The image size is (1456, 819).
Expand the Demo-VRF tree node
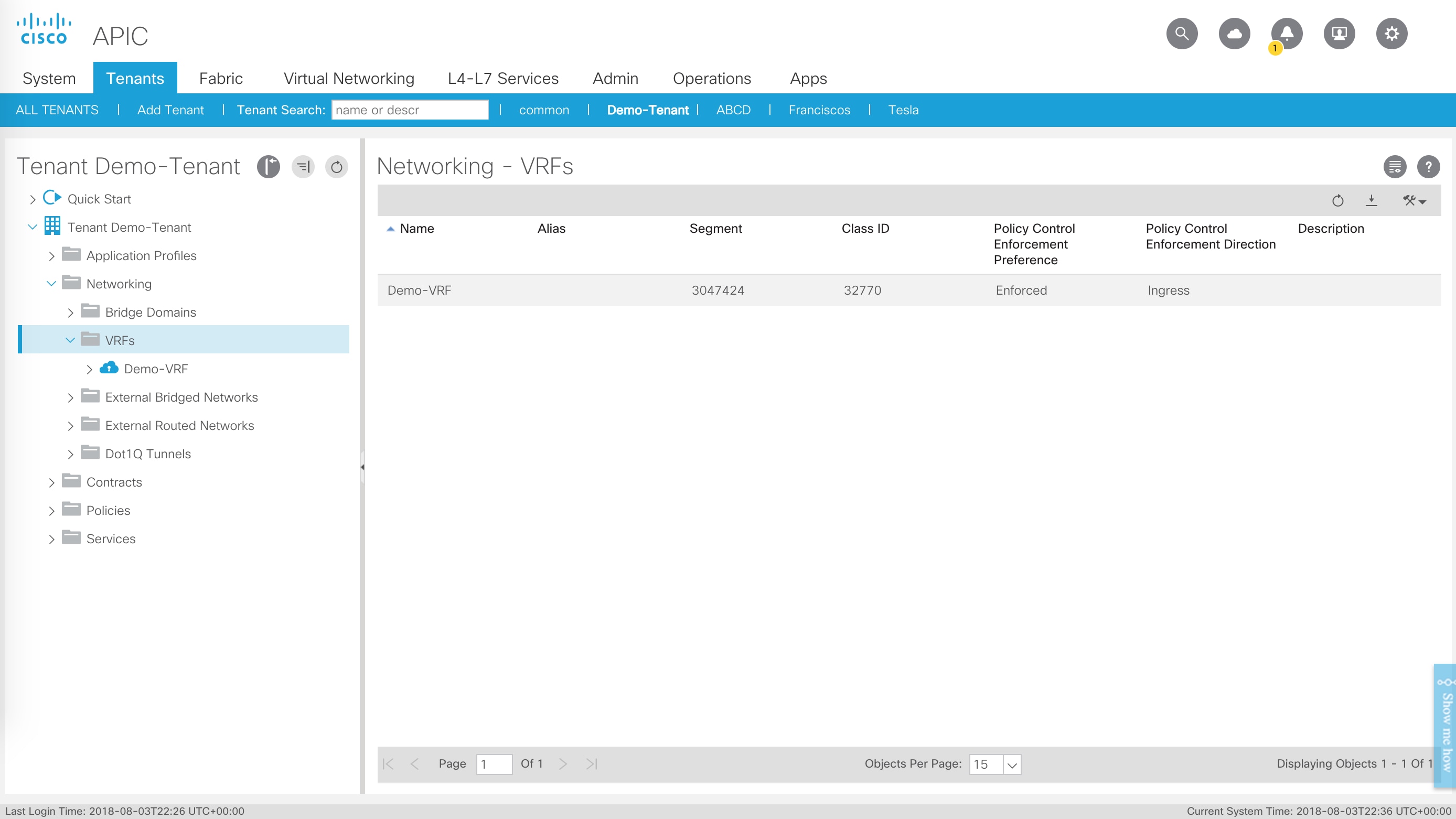click(x=89, y=370)
